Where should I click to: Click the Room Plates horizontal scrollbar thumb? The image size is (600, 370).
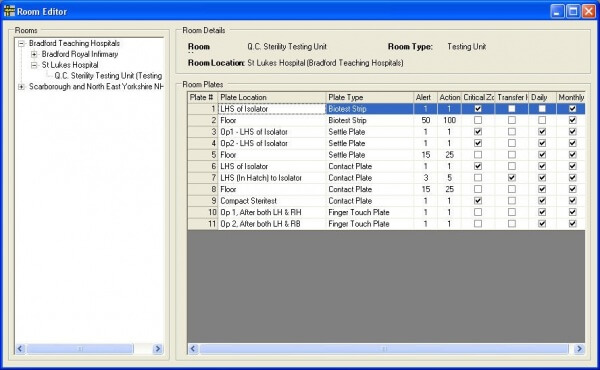click(x=384, y=349)
